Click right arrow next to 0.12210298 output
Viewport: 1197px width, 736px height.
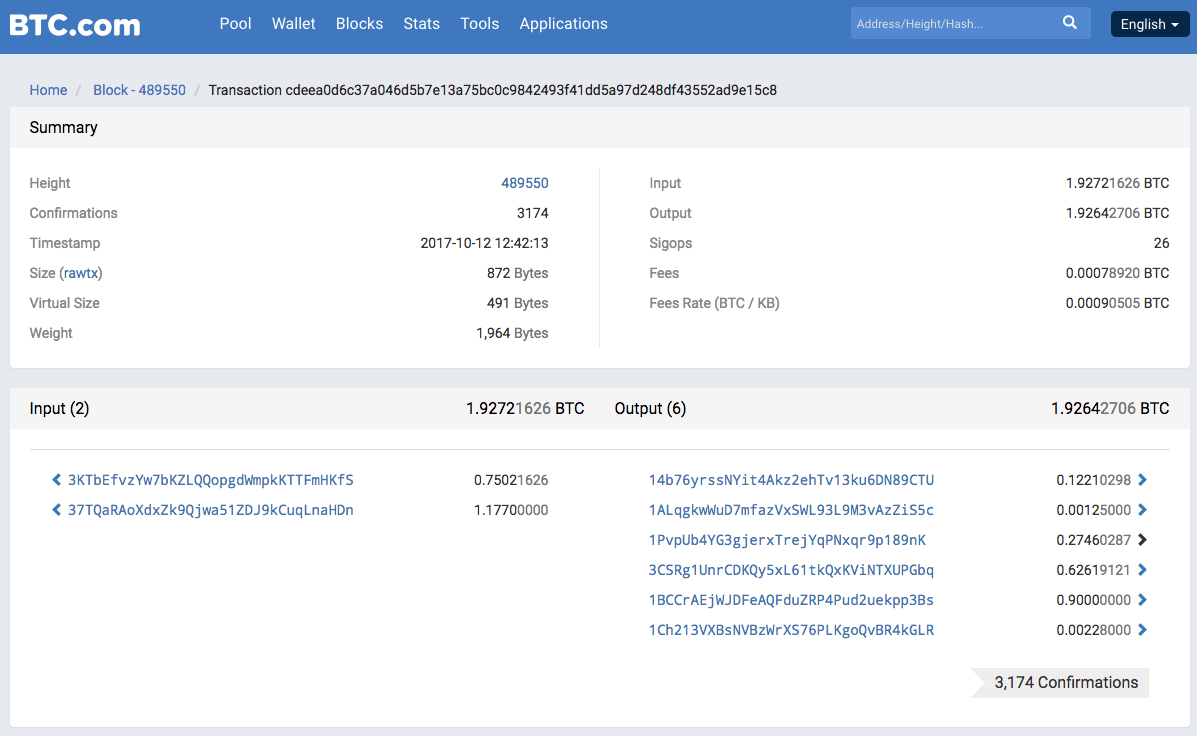tap(1142, 480)
